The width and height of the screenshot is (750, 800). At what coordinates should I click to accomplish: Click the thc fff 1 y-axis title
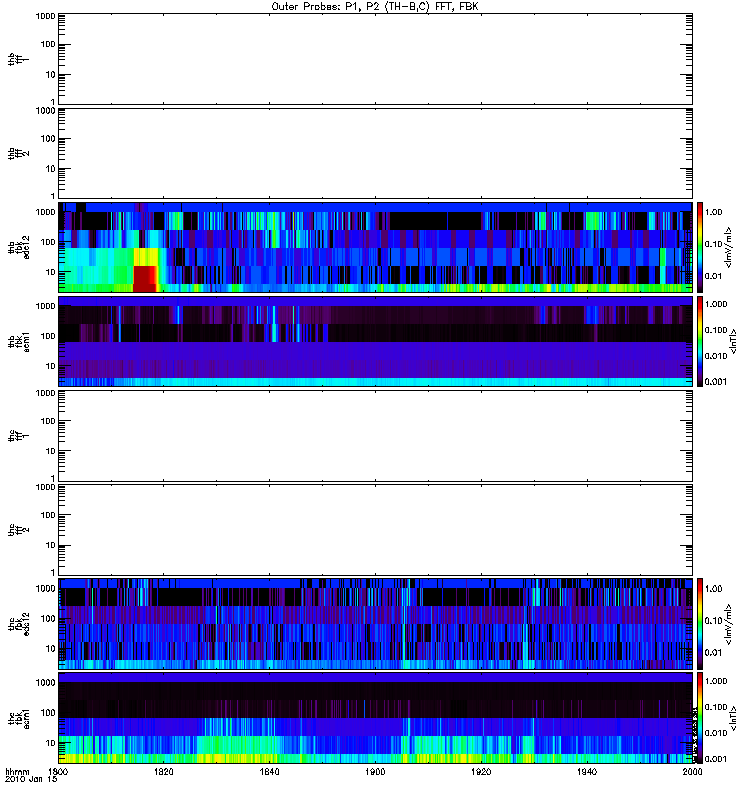pos(18,436)
